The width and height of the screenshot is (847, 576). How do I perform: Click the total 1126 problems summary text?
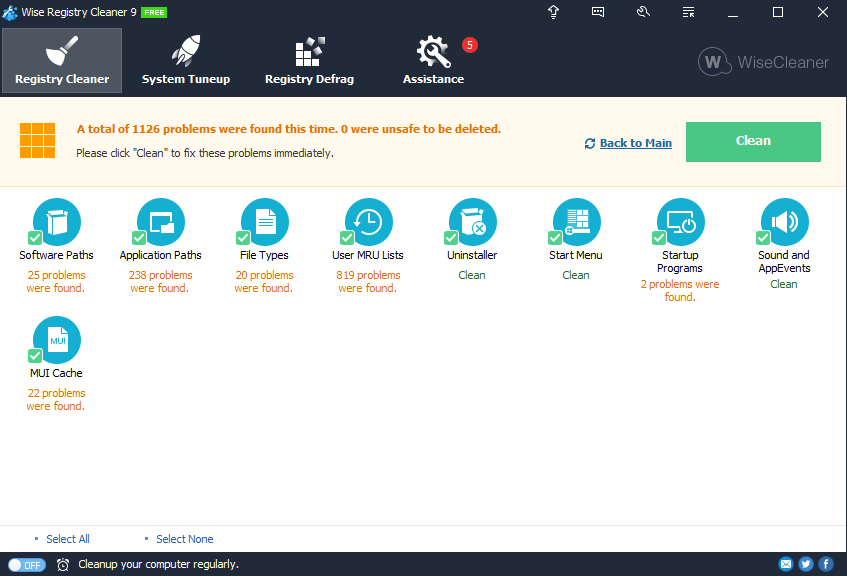pos(288,129)
